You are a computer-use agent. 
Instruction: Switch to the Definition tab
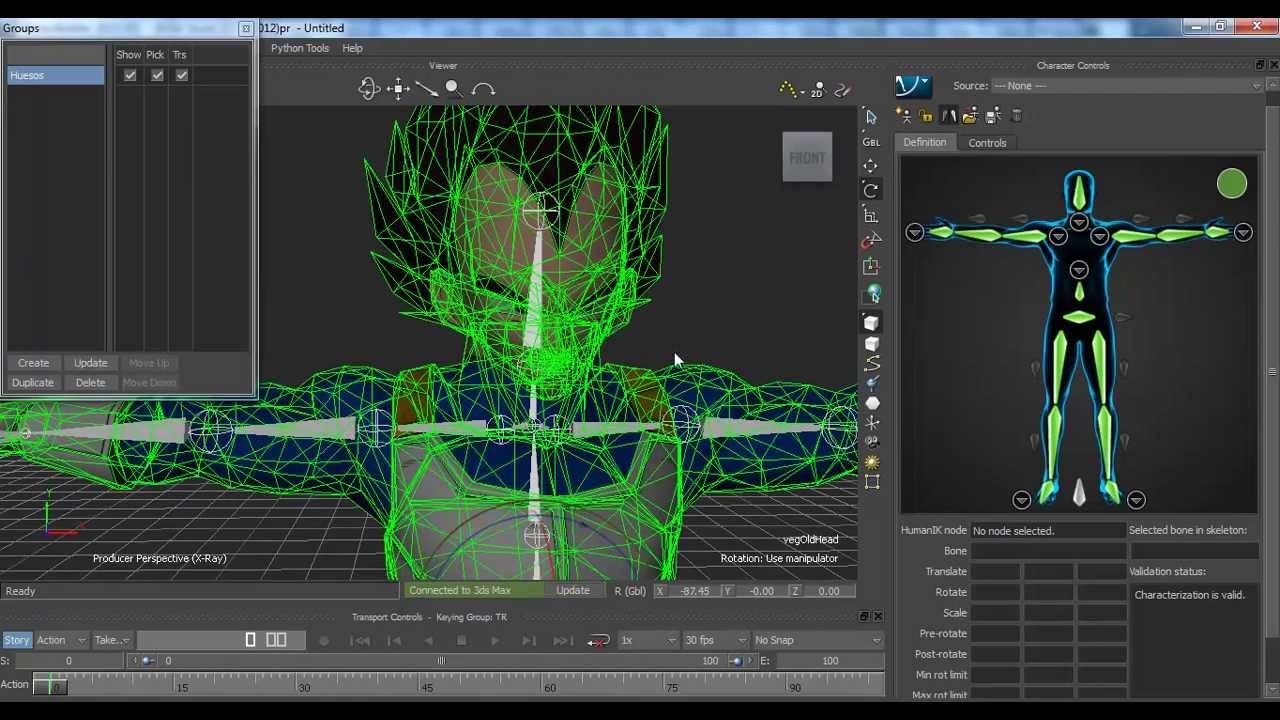(925, 142)
